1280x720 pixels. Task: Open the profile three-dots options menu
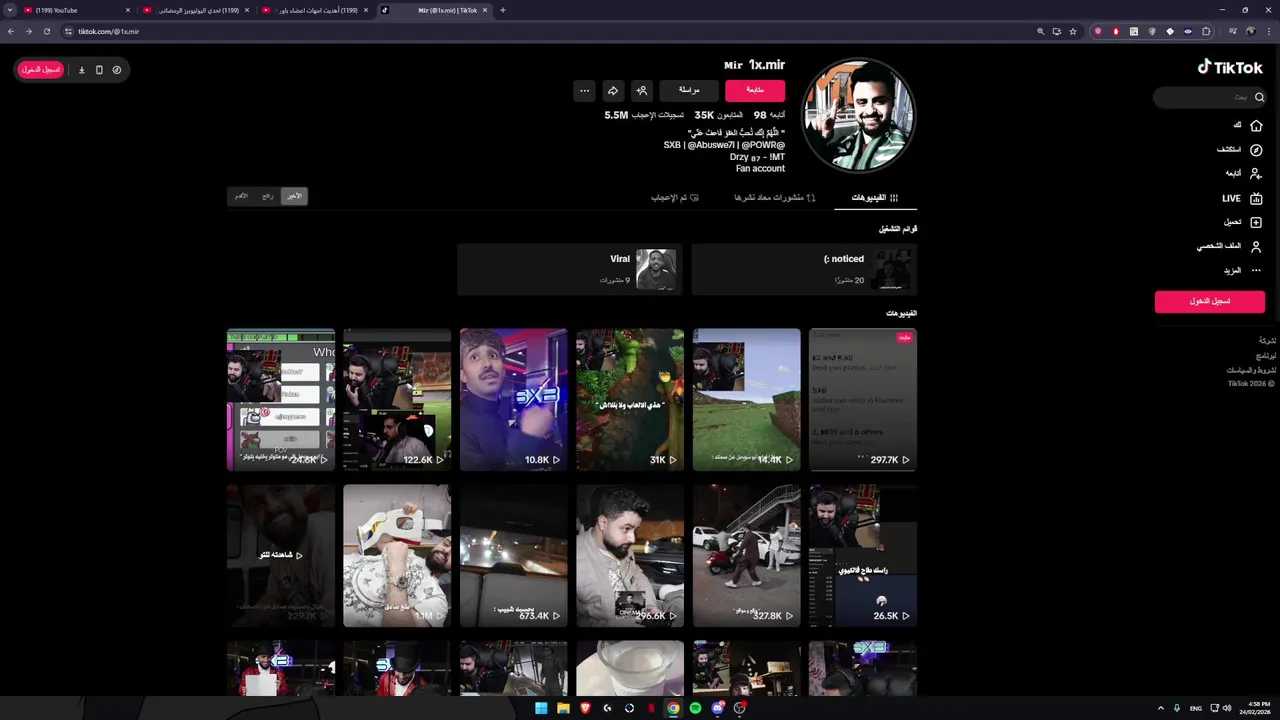585,90
